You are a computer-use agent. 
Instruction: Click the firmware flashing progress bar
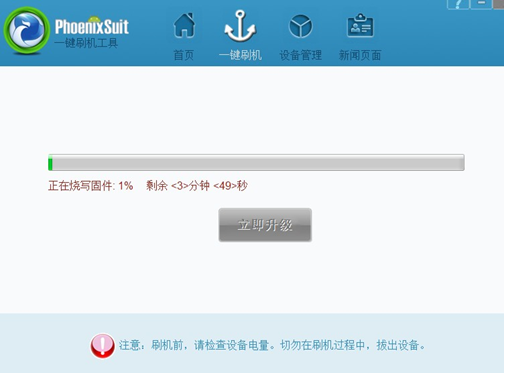pos(256,162)
